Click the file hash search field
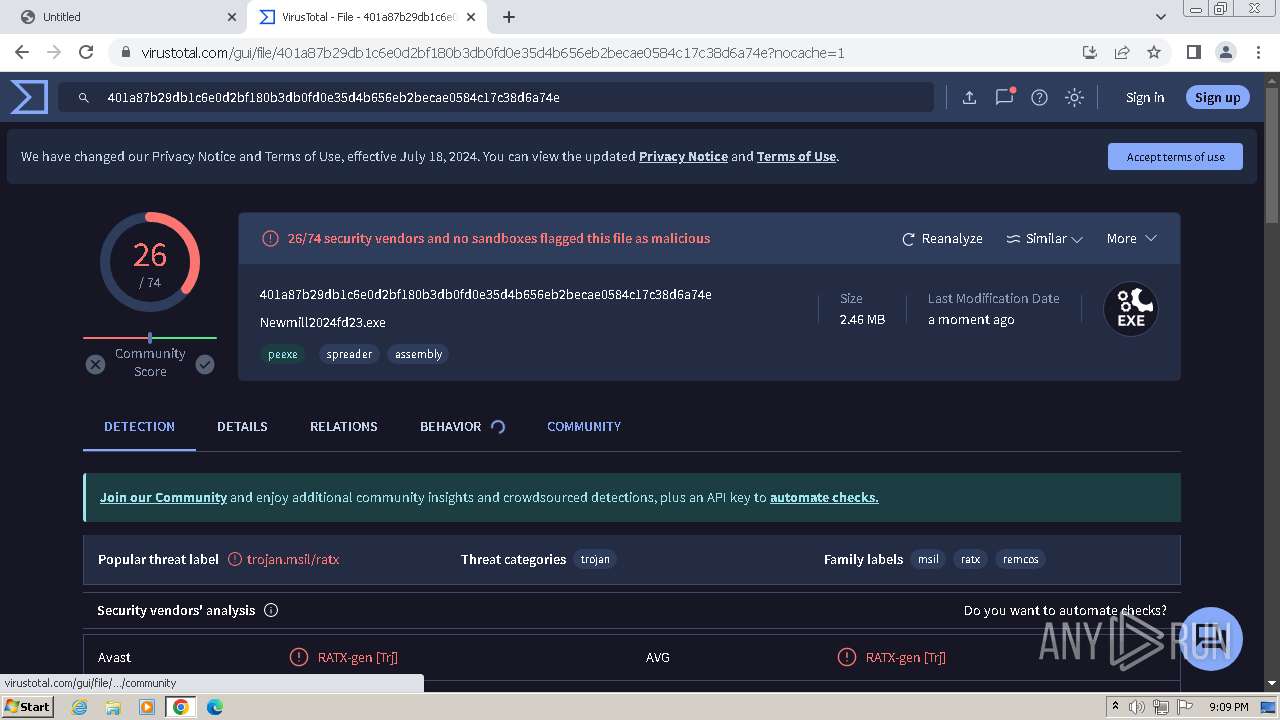The height and width of the screenshot is (720, 1280). click(496, 97)
